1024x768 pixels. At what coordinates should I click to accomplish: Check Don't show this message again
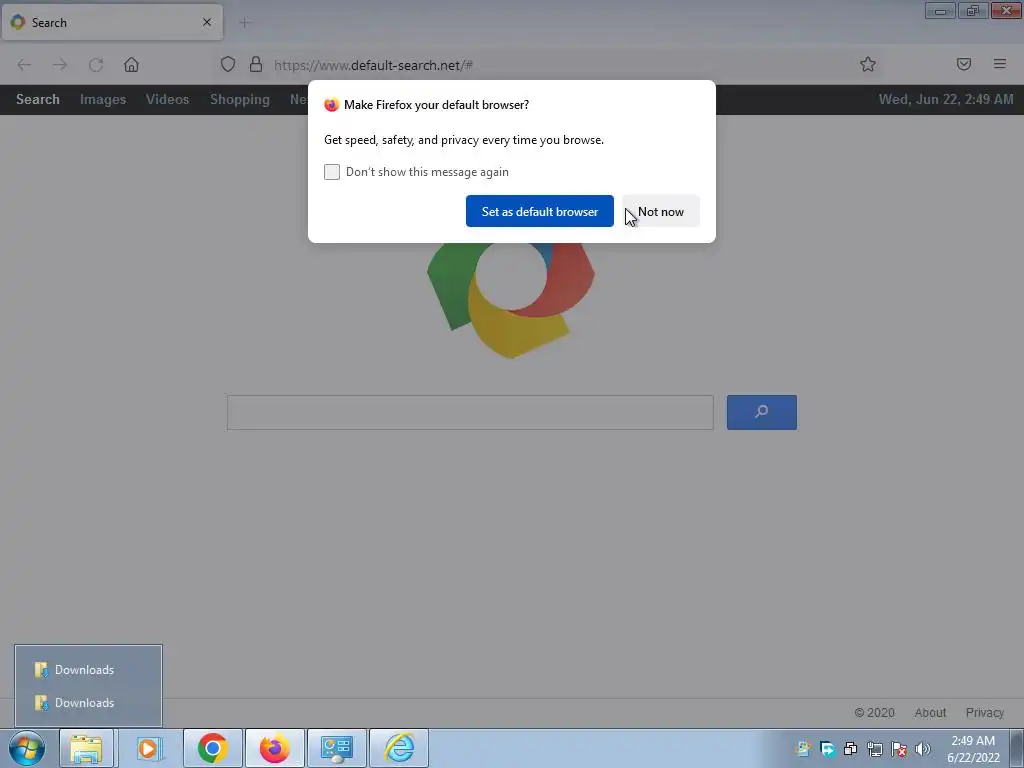coord(332,172)
